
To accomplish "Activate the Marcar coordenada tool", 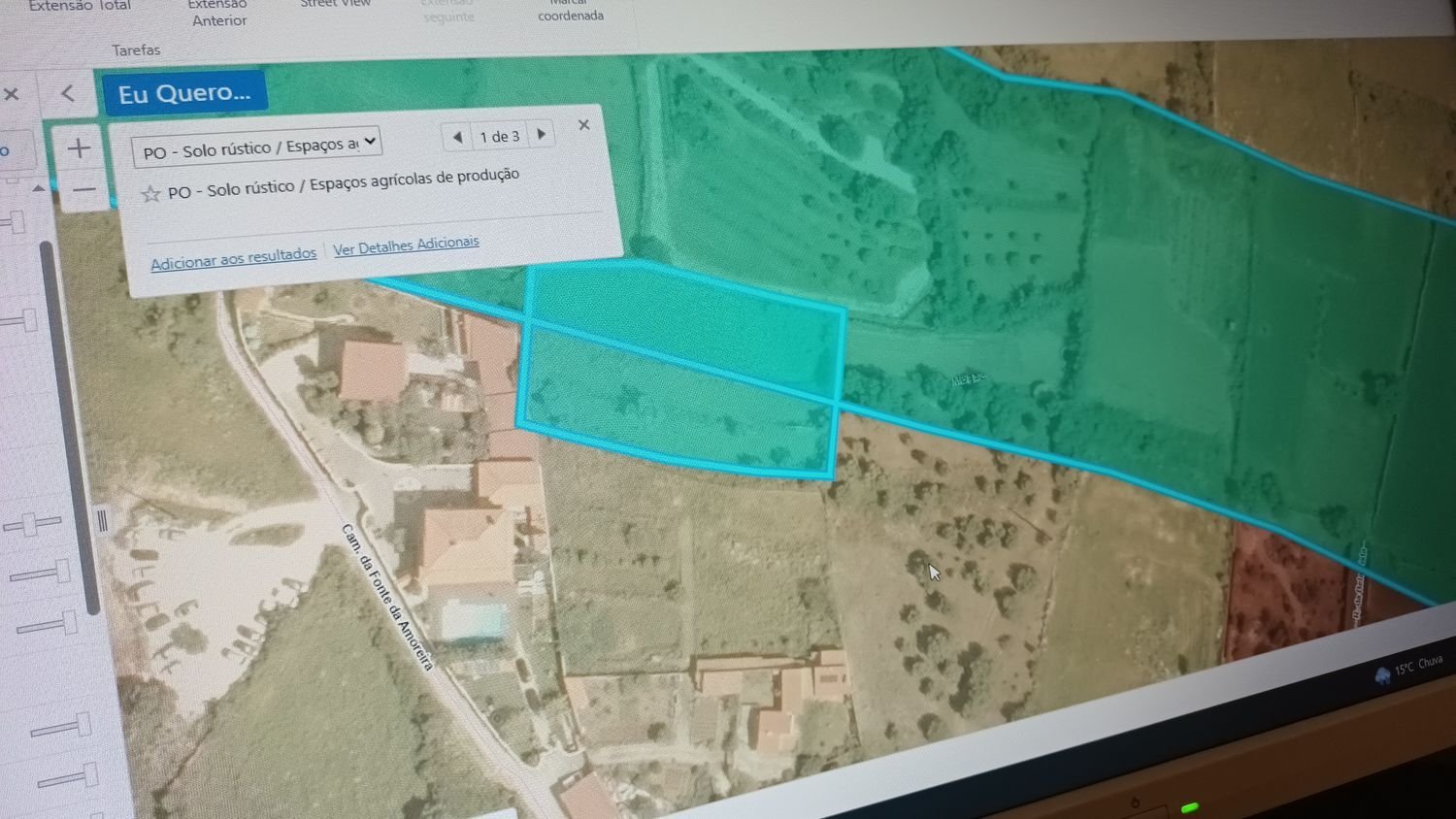I will coord(569,10).
